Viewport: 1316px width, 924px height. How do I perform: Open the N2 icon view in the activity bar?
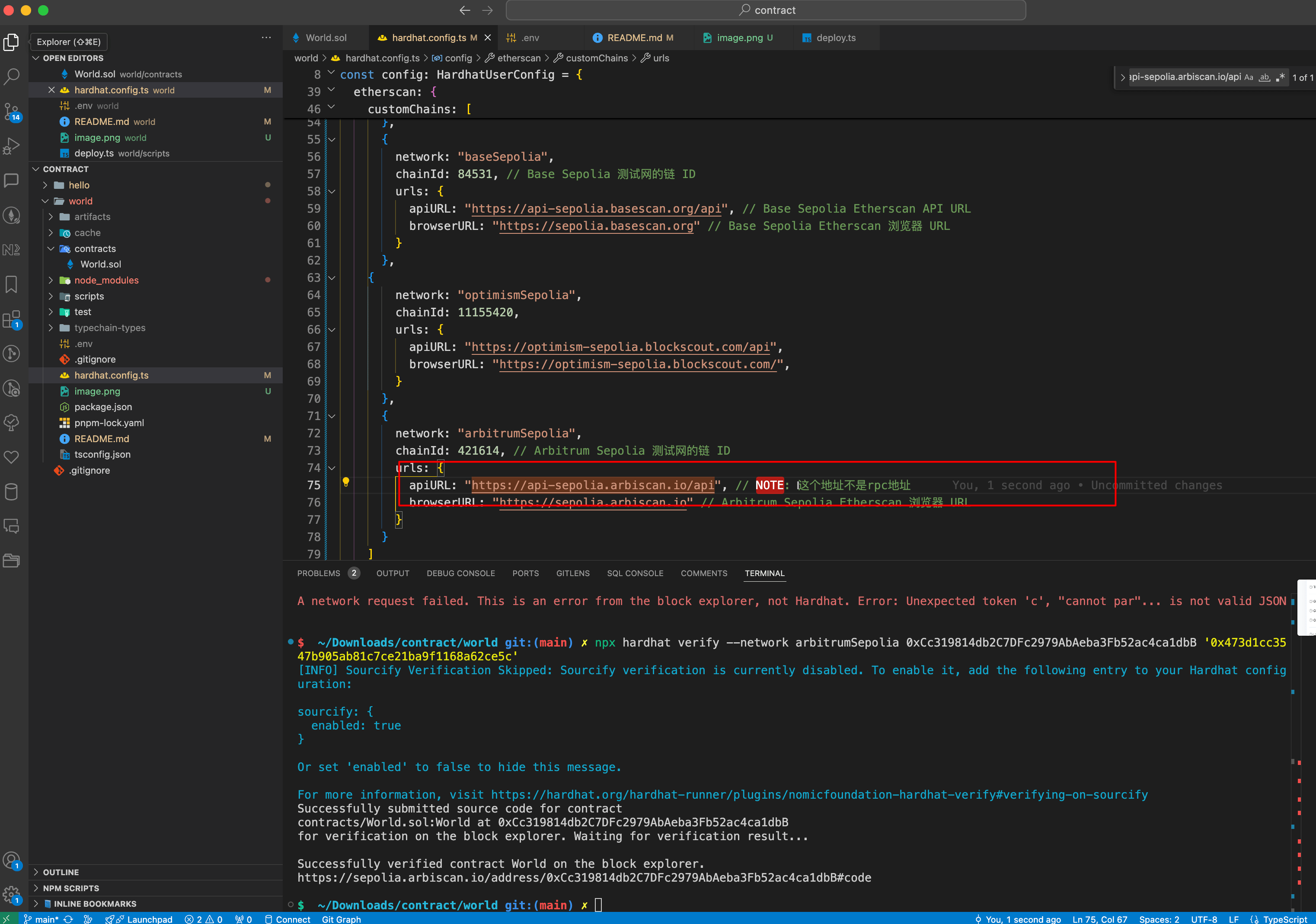(x=12, y=250)
